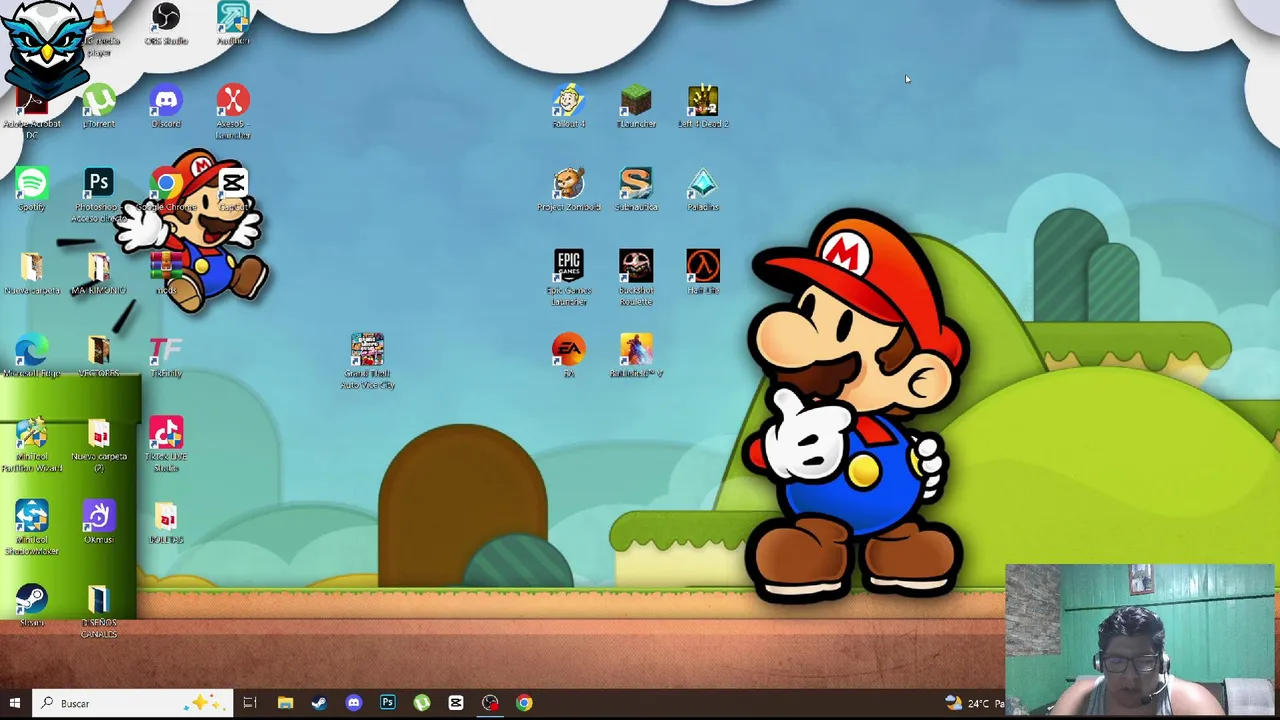Image resolution: width=1280 pixels, height=720 pixels.
Task: Open the Adobe Audition desktop shortcut
Action: click(233, 25)
